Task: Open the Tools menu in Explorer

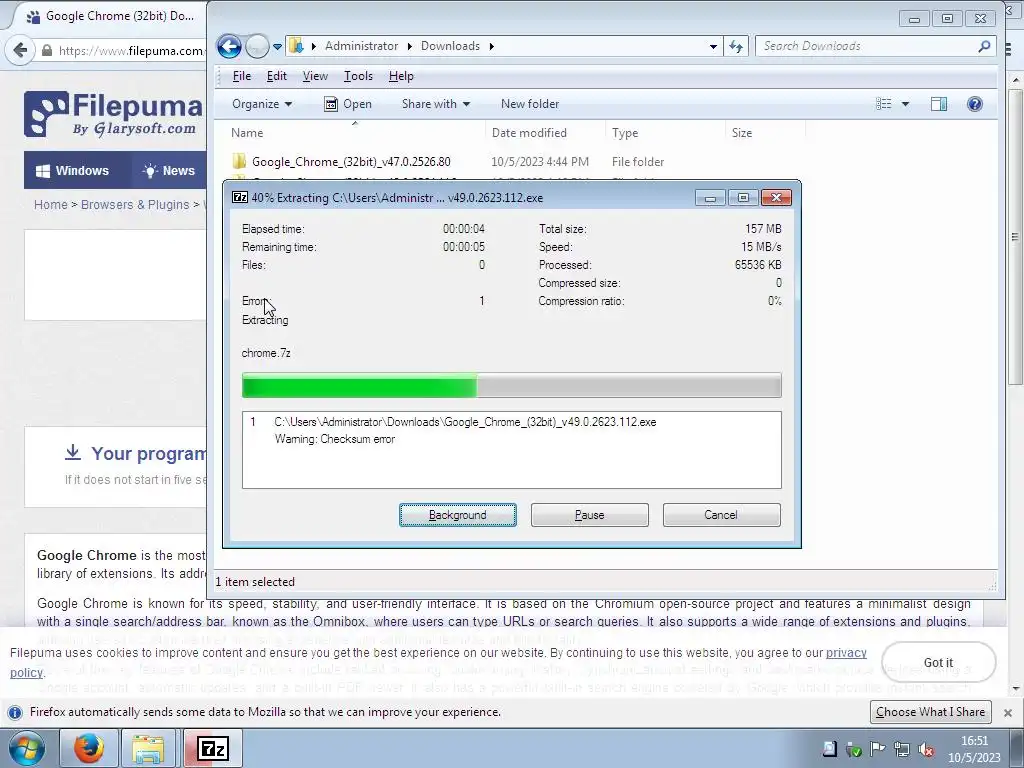Action: (x=359, y=76)
